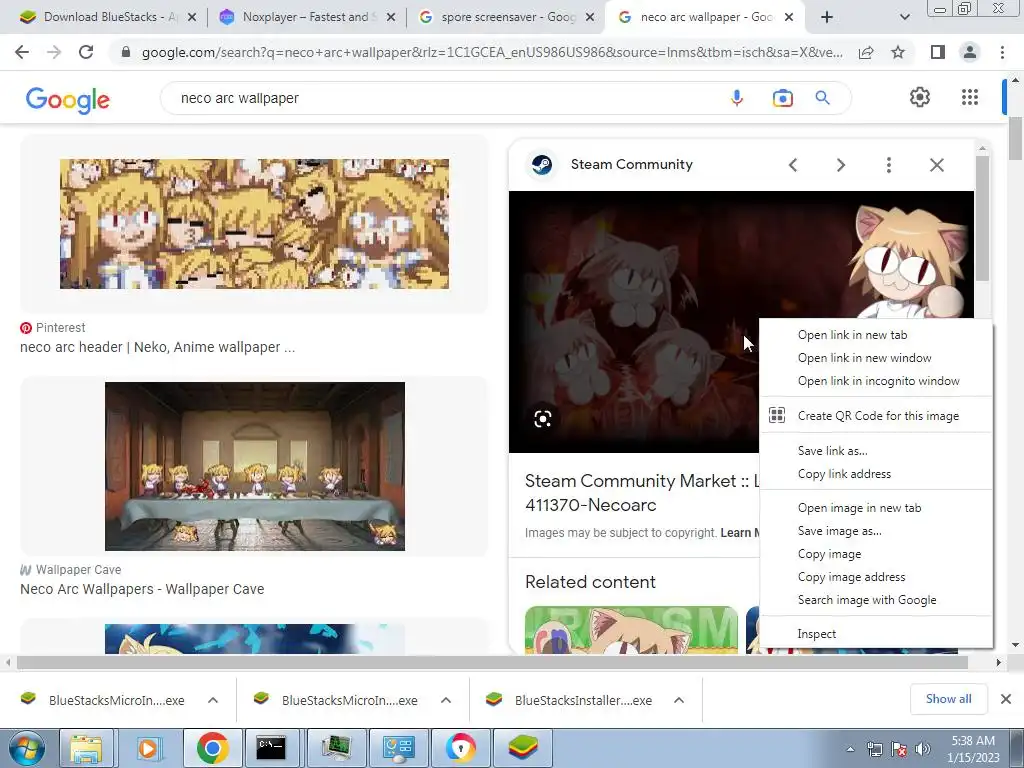This screenshot has width=1024, height=768.
Task: Close the Steam Community image preview
Action: 936,165
